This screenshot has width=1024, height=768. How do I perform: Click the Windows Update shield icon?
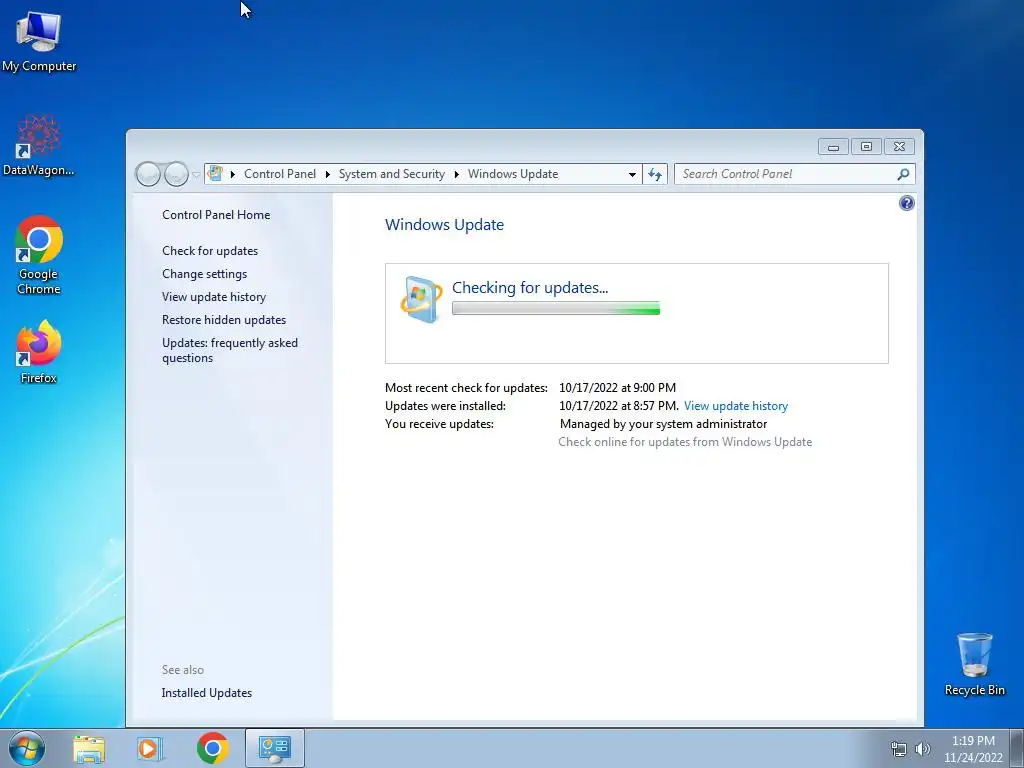(421, 300)
